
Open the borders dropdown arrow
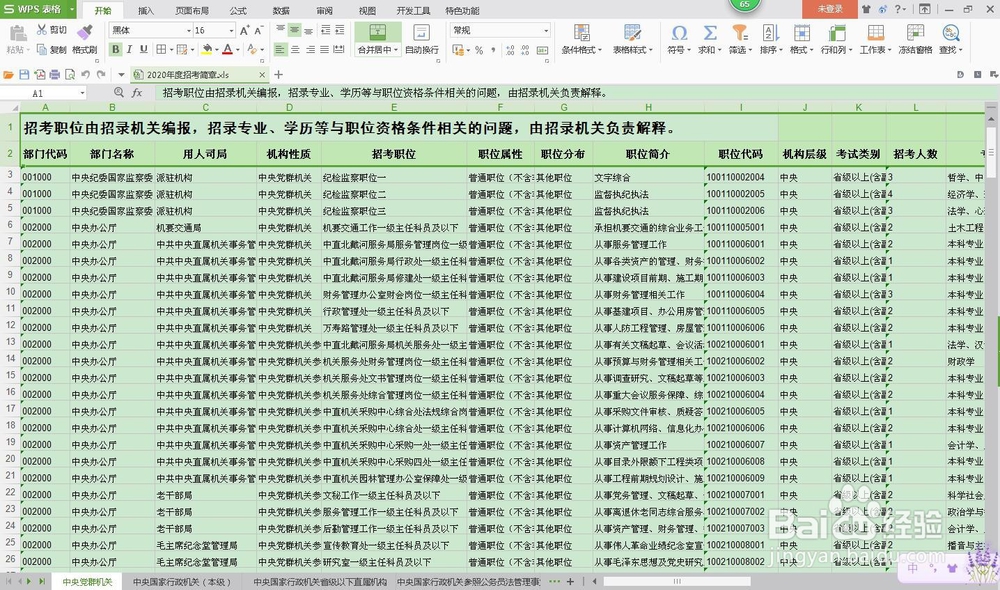[171, 49]
